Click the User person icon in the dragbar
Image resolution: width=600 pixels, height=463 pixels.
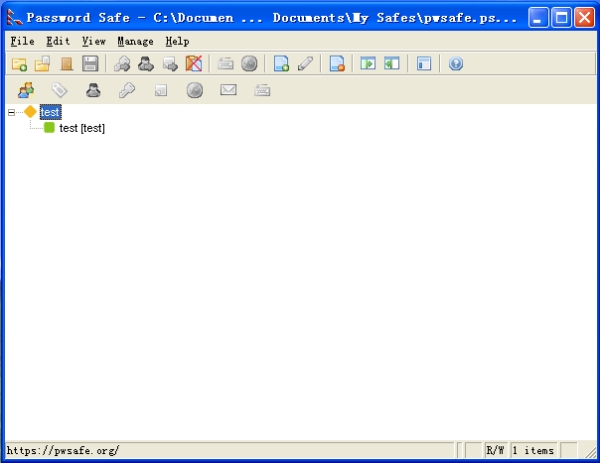pos(93,90)
